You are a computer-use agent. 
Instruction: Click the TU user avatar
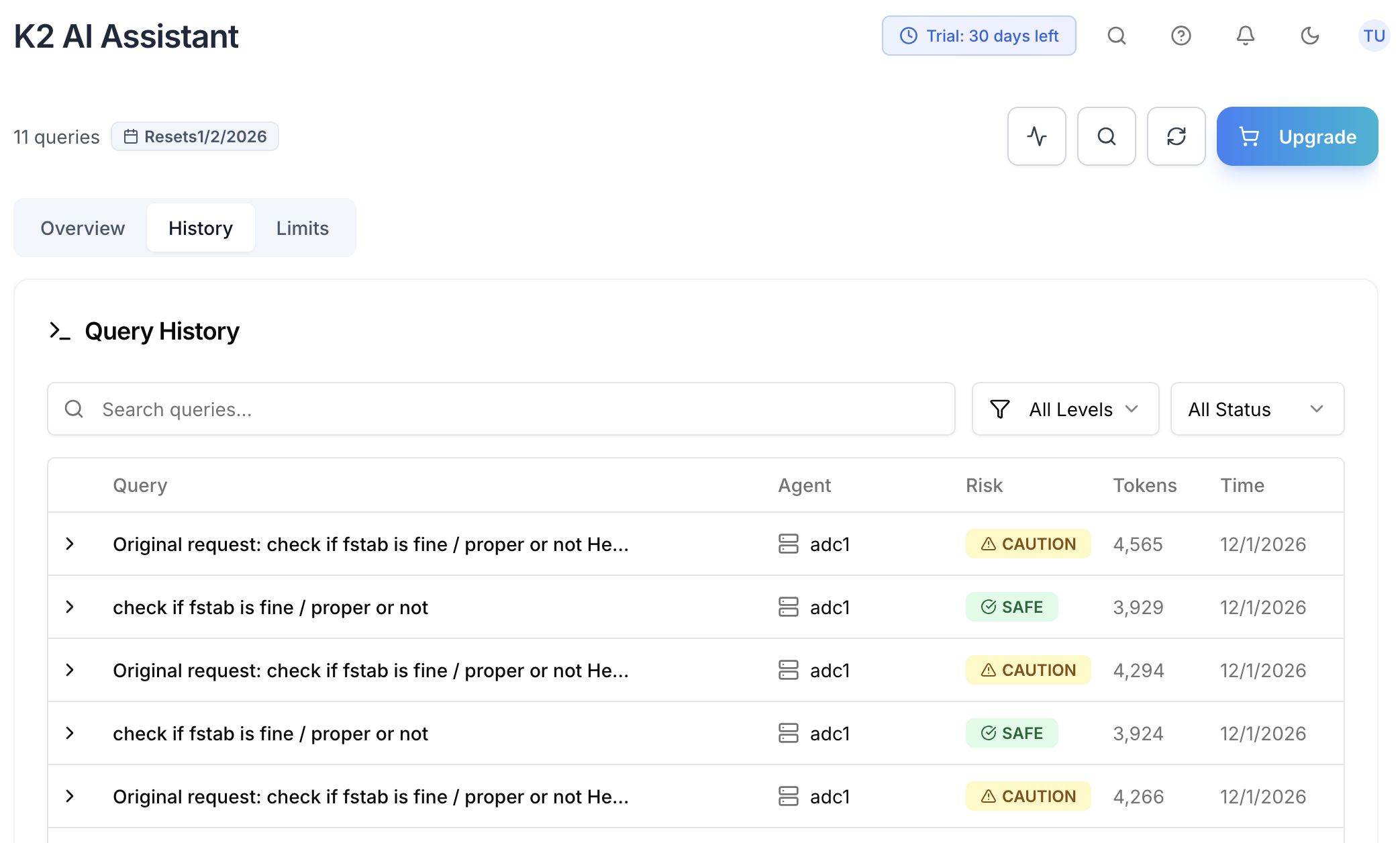pyautogui.click(x=1373, y=36)
